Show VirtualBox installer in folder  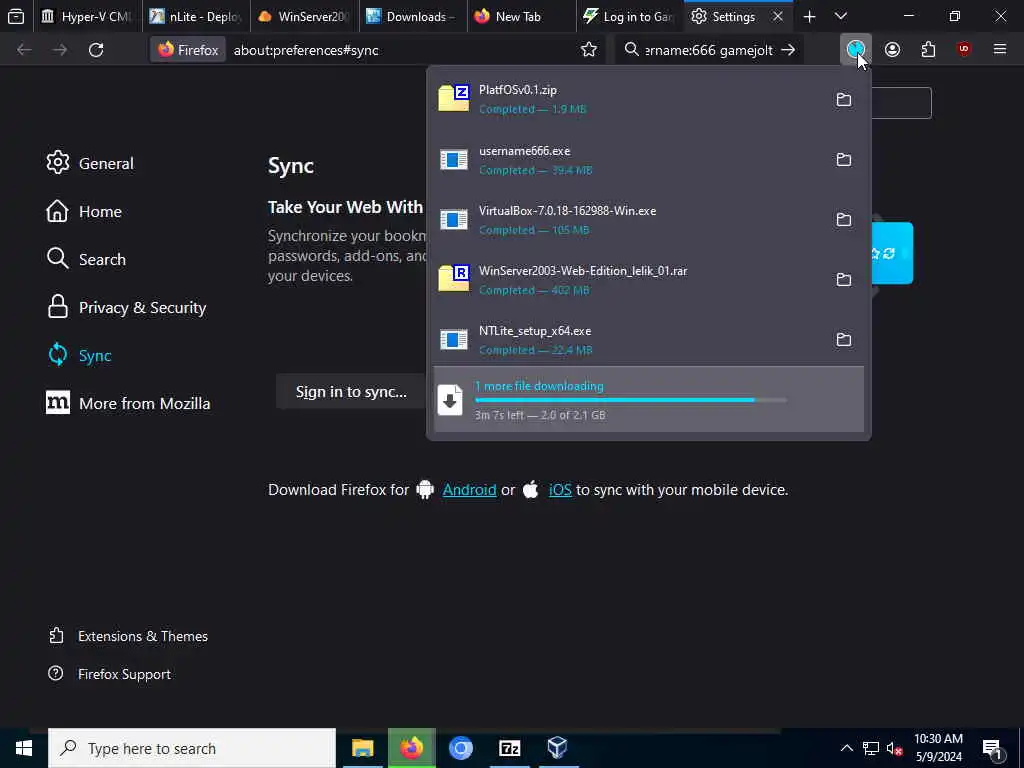[844, 219]
